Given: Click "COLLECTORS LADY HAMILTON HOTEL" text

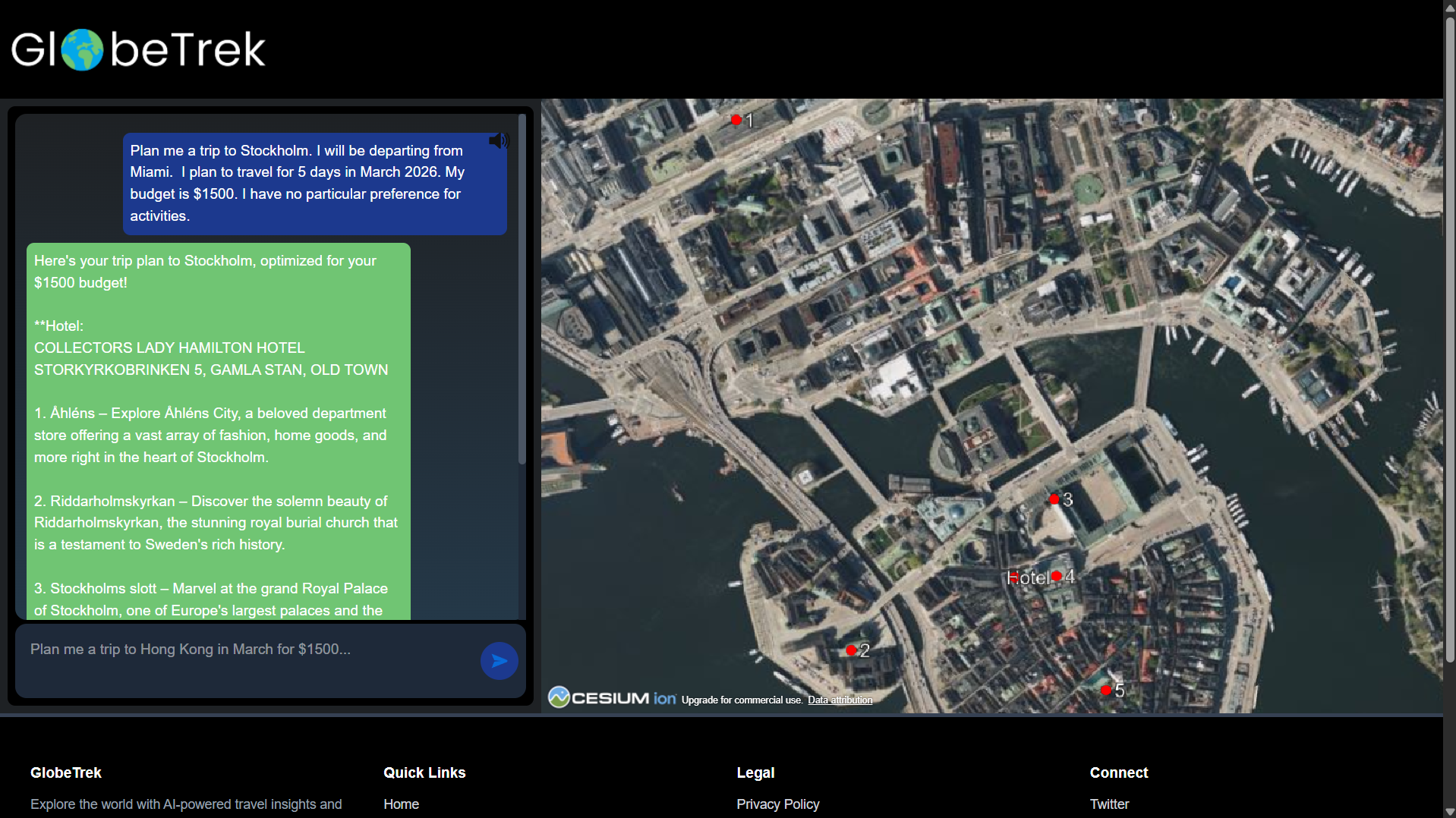Looking at the screenshot, I should (x=169, y=348).
